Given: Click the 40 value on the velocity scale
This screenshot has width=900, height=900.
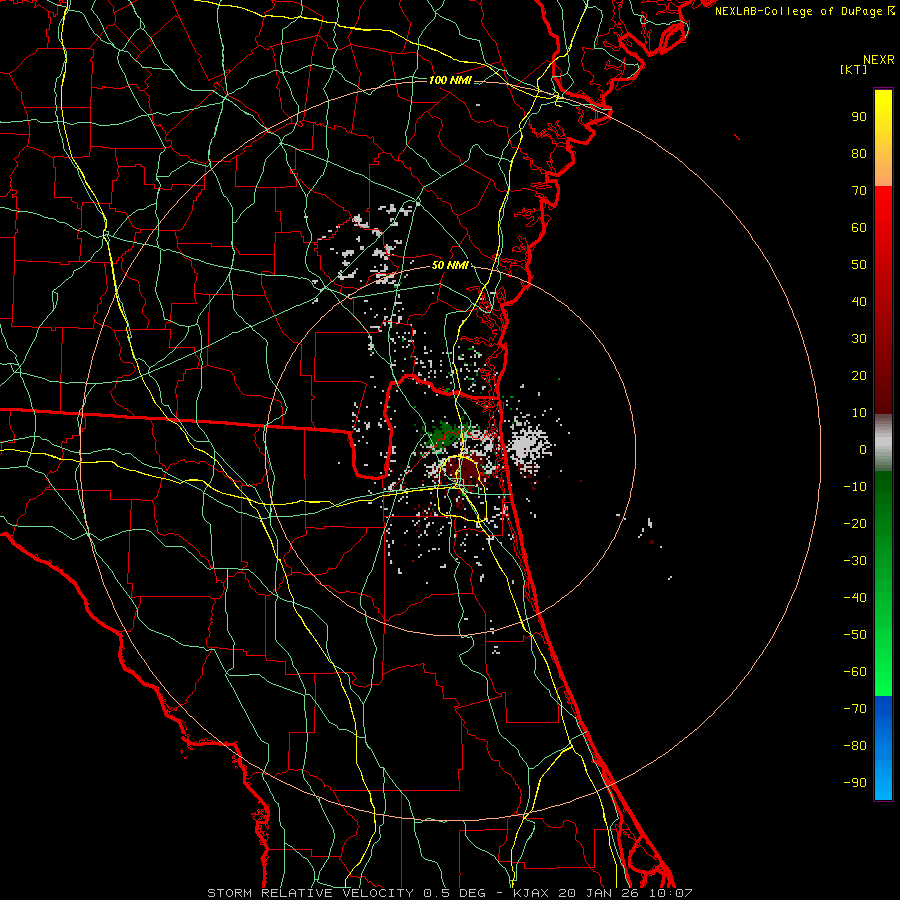Looking at the screenshot, I should pos(859,301).
